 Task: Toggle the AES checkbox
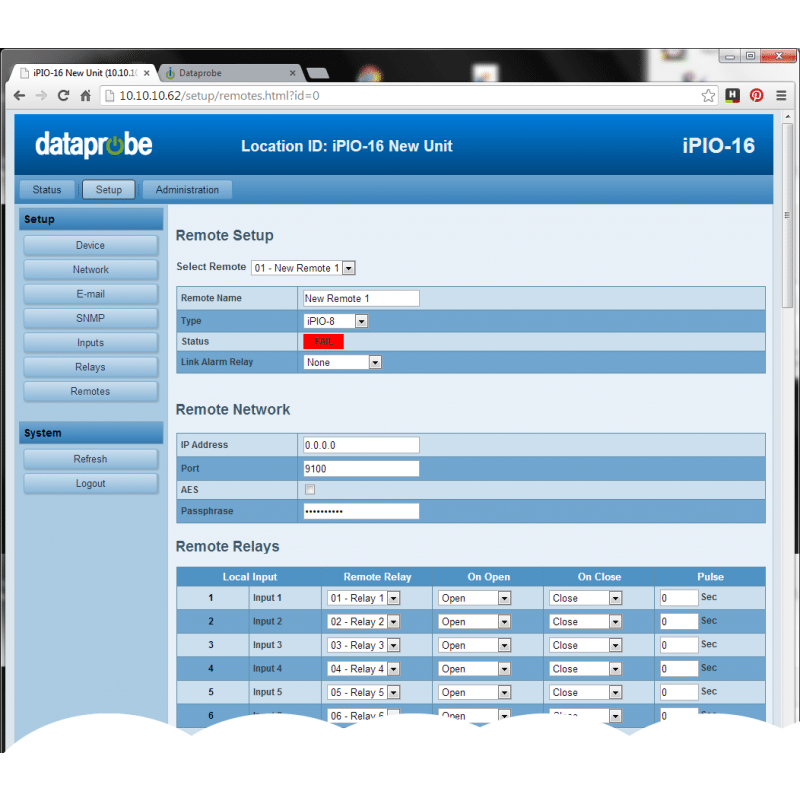pyautogui.click(x=310, y=490)
